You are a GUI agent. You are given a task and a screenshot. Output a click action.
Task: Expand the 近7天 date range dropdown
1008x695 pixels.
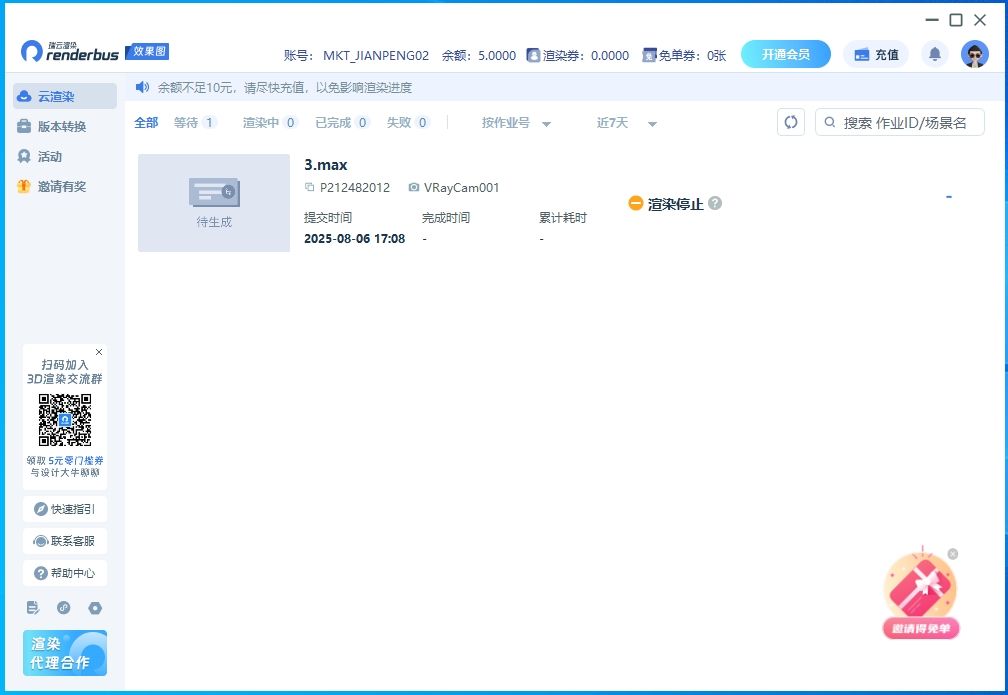(x=626, y=123)
